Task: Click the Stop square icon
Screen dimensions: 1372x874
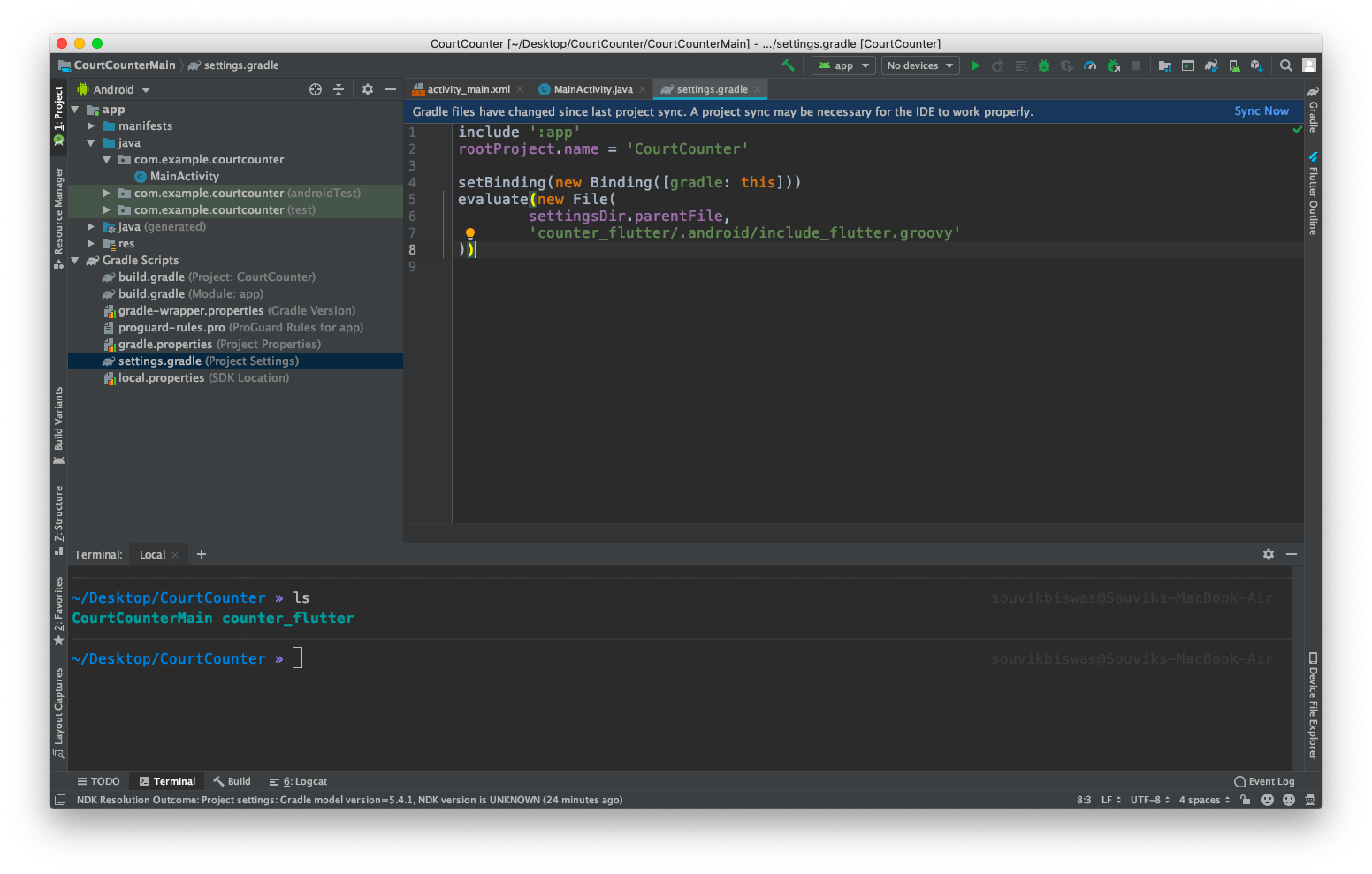Action: click(1136, 65)
